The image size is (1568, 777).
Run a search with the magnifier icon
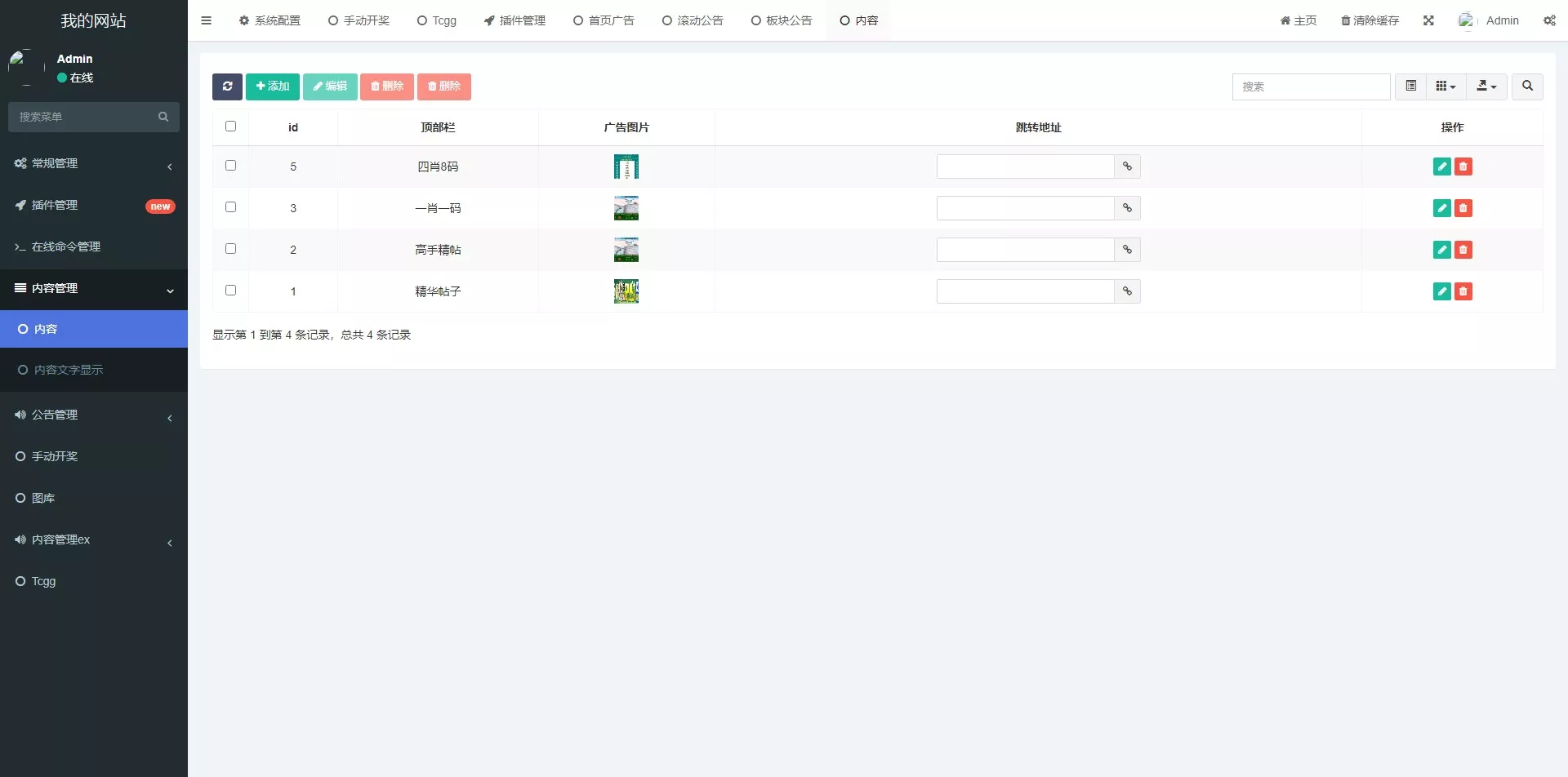point(1526,87)
